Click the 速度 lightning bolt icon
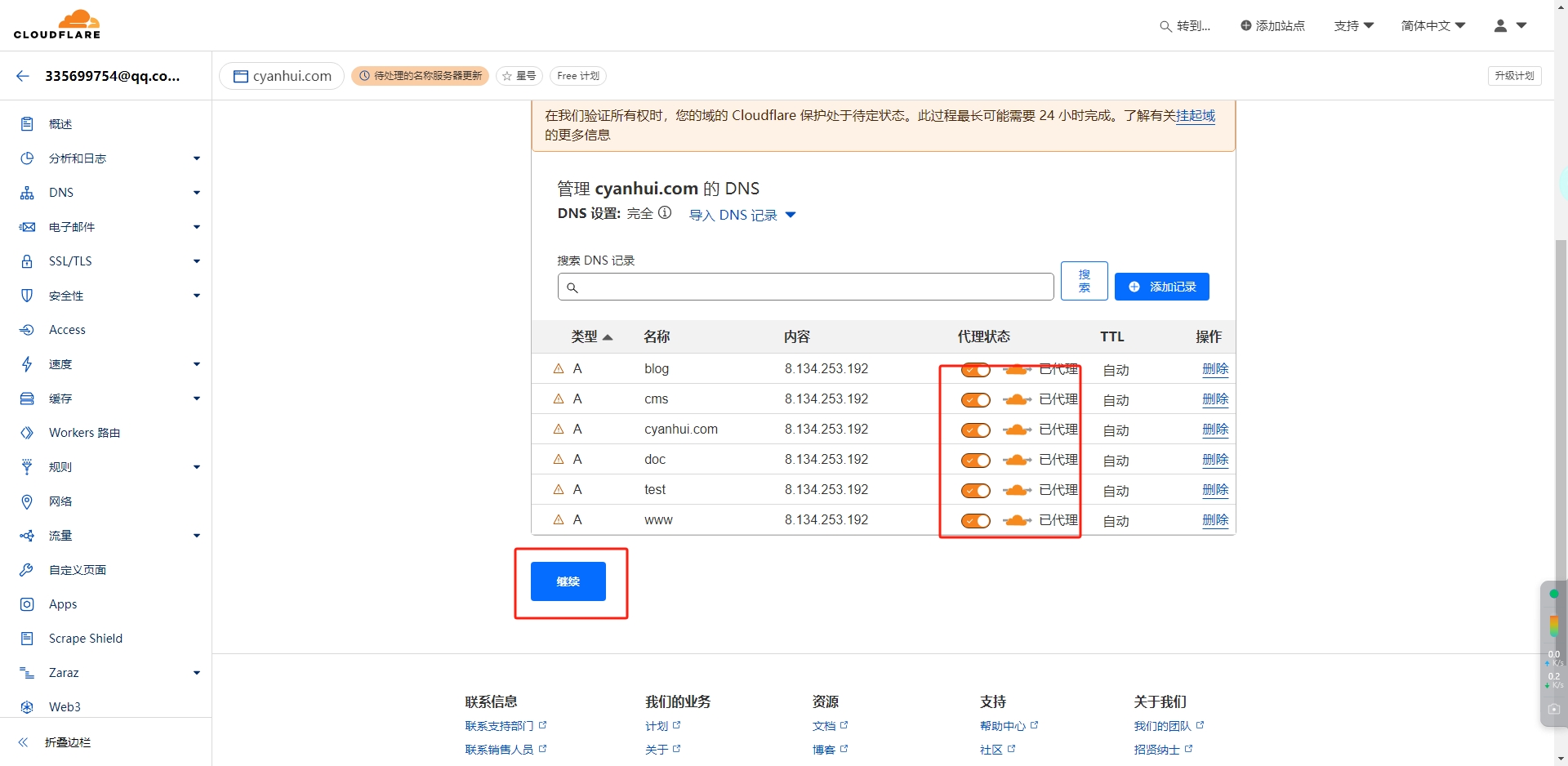This screenshot has height=766, width=1568. [27, 364]
